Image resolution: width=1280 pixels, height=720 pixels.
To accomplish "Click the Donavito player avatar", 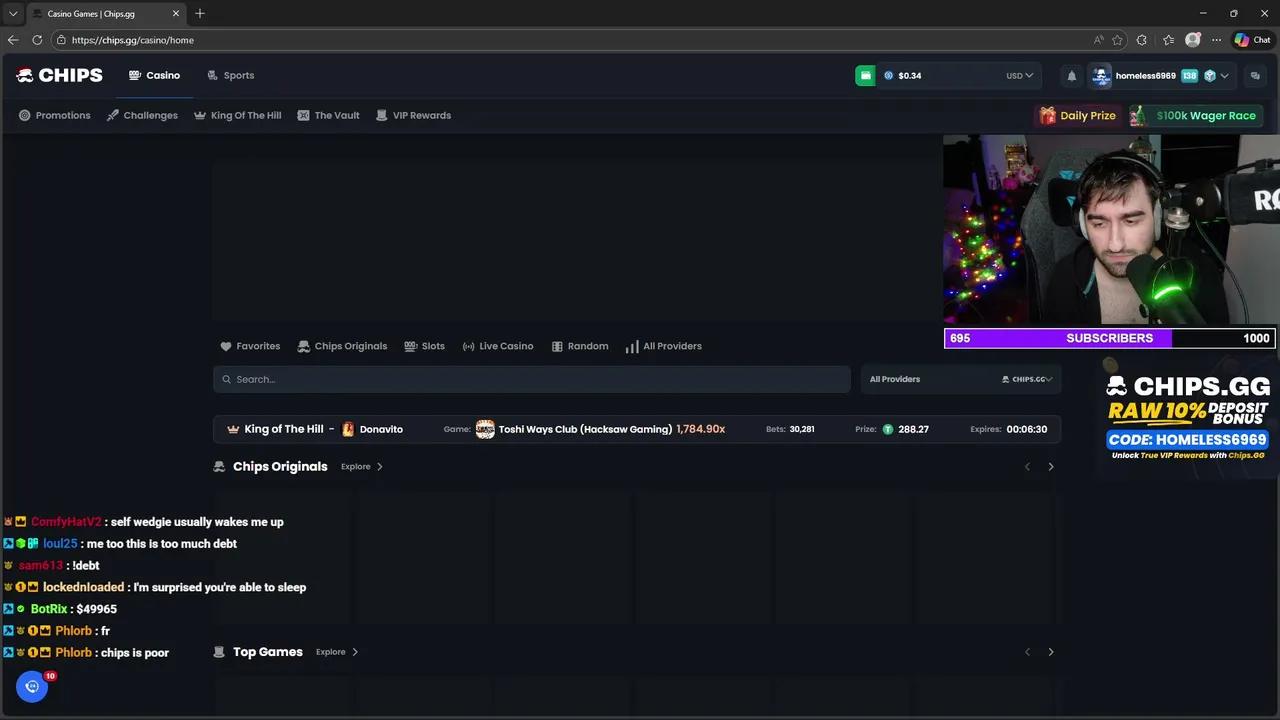I will (x=348, y=429).
